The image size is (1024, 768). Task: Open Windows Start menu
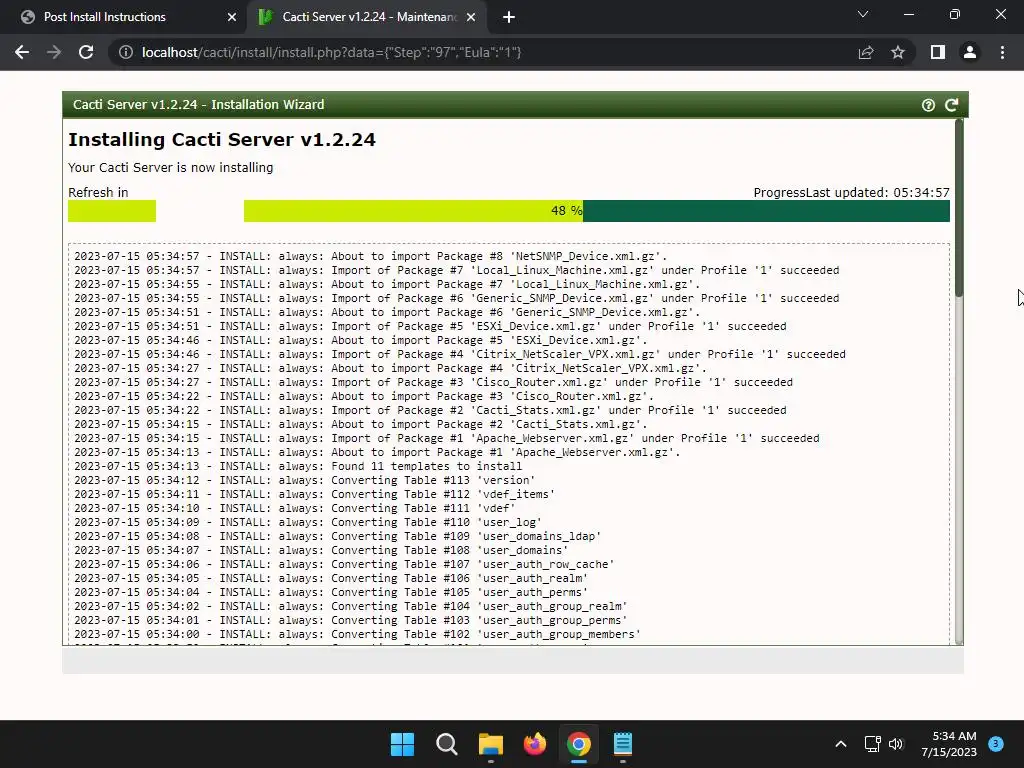[402, 744]
